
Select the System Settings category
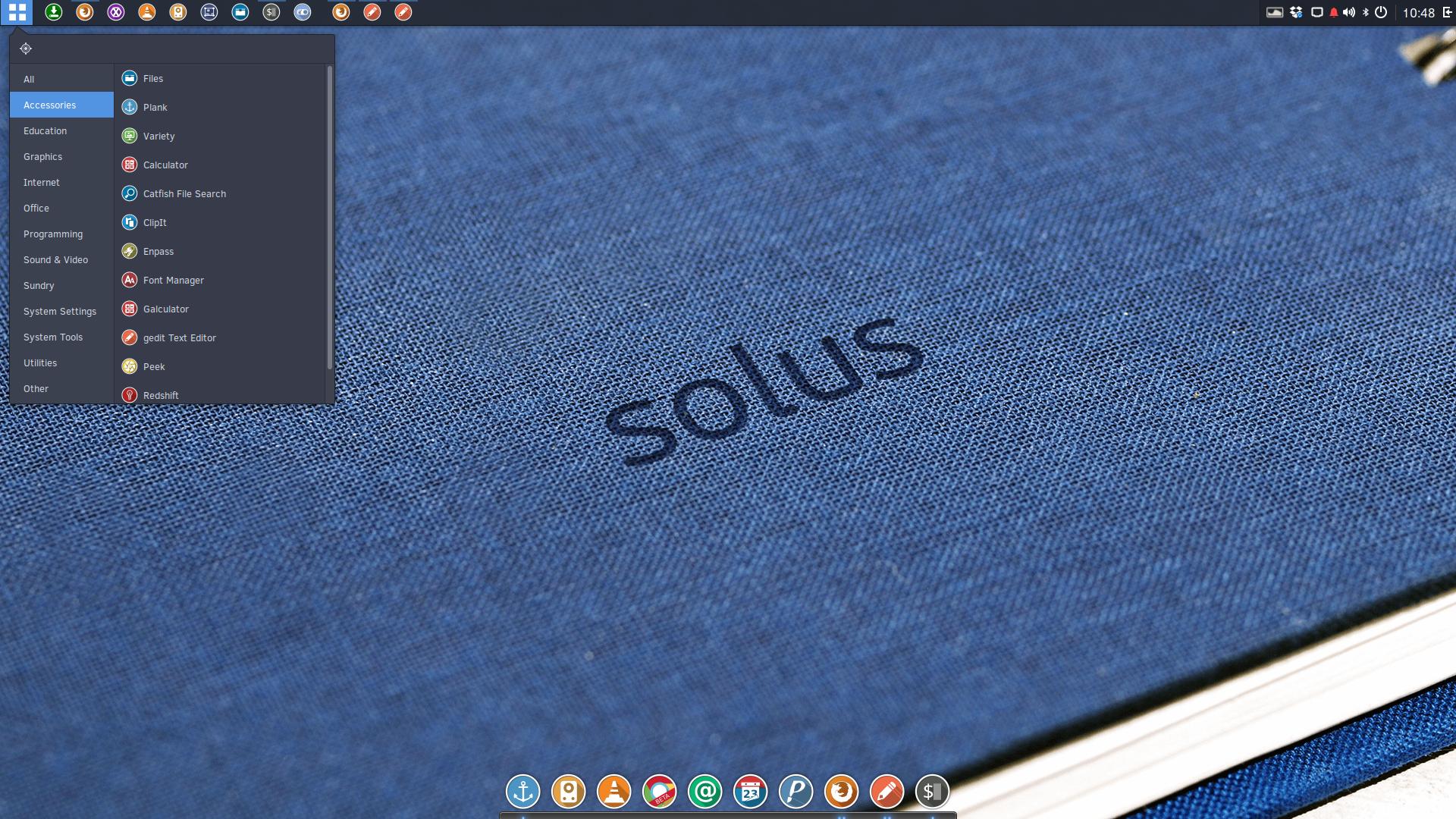[61, 311]
